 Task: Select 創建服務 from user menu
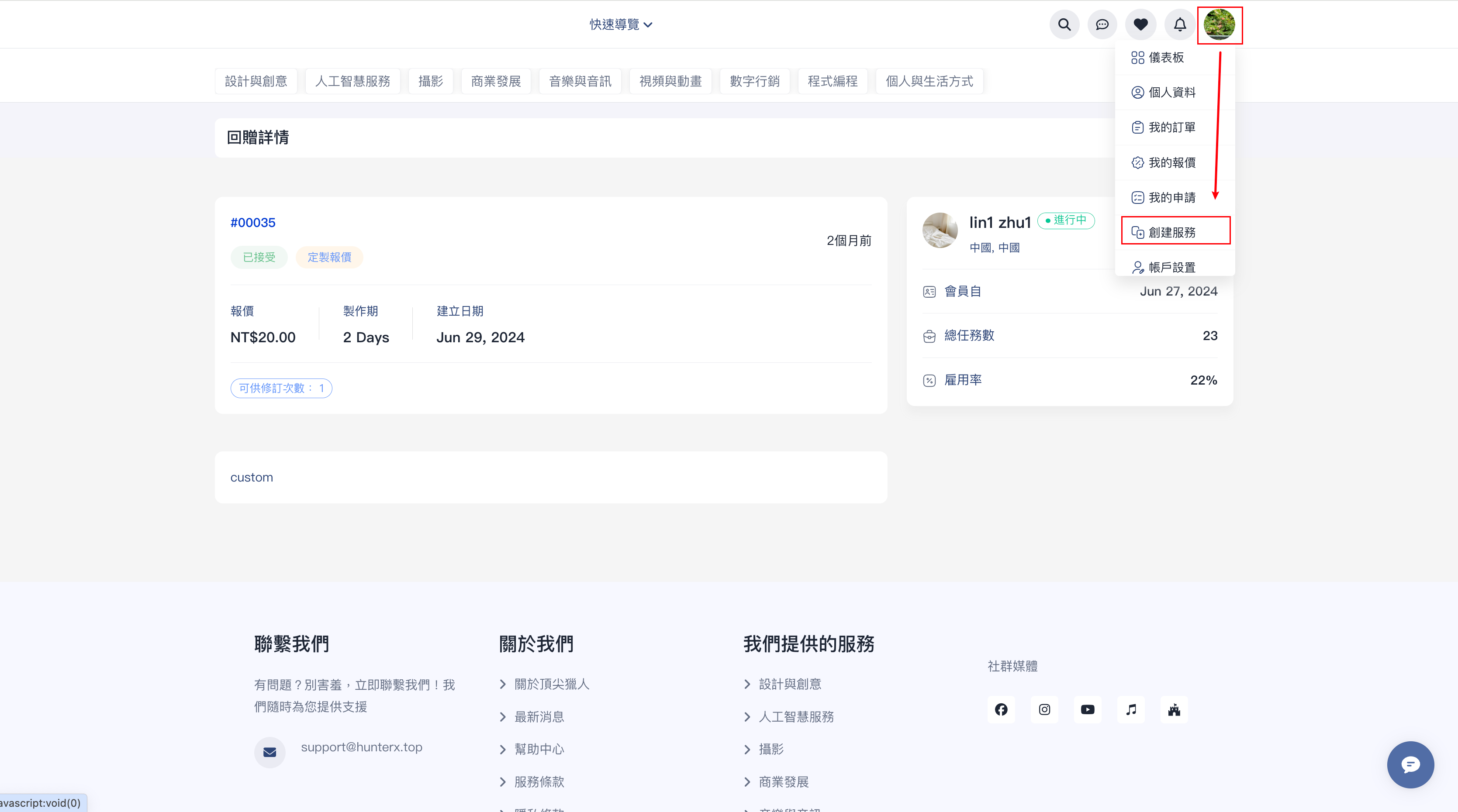pos(1171,232)
